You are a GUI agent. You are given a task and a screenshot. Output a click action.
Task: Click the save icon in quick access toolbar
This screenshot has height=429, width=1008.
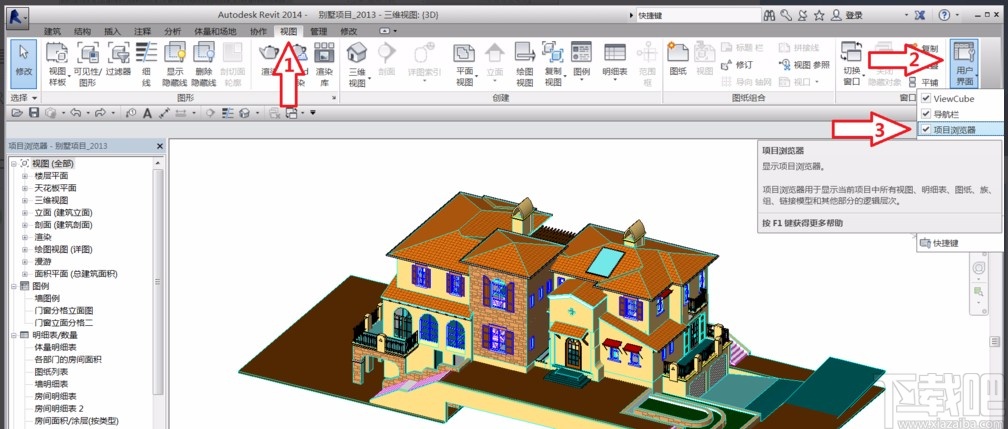click(x=36, y=112)
